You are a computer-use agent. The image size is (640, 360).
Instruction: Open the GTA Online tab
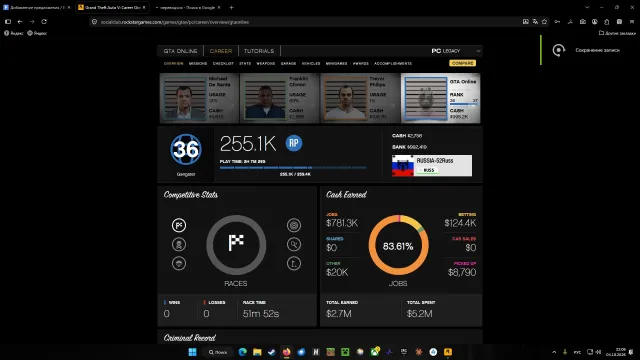coord(180,51)
